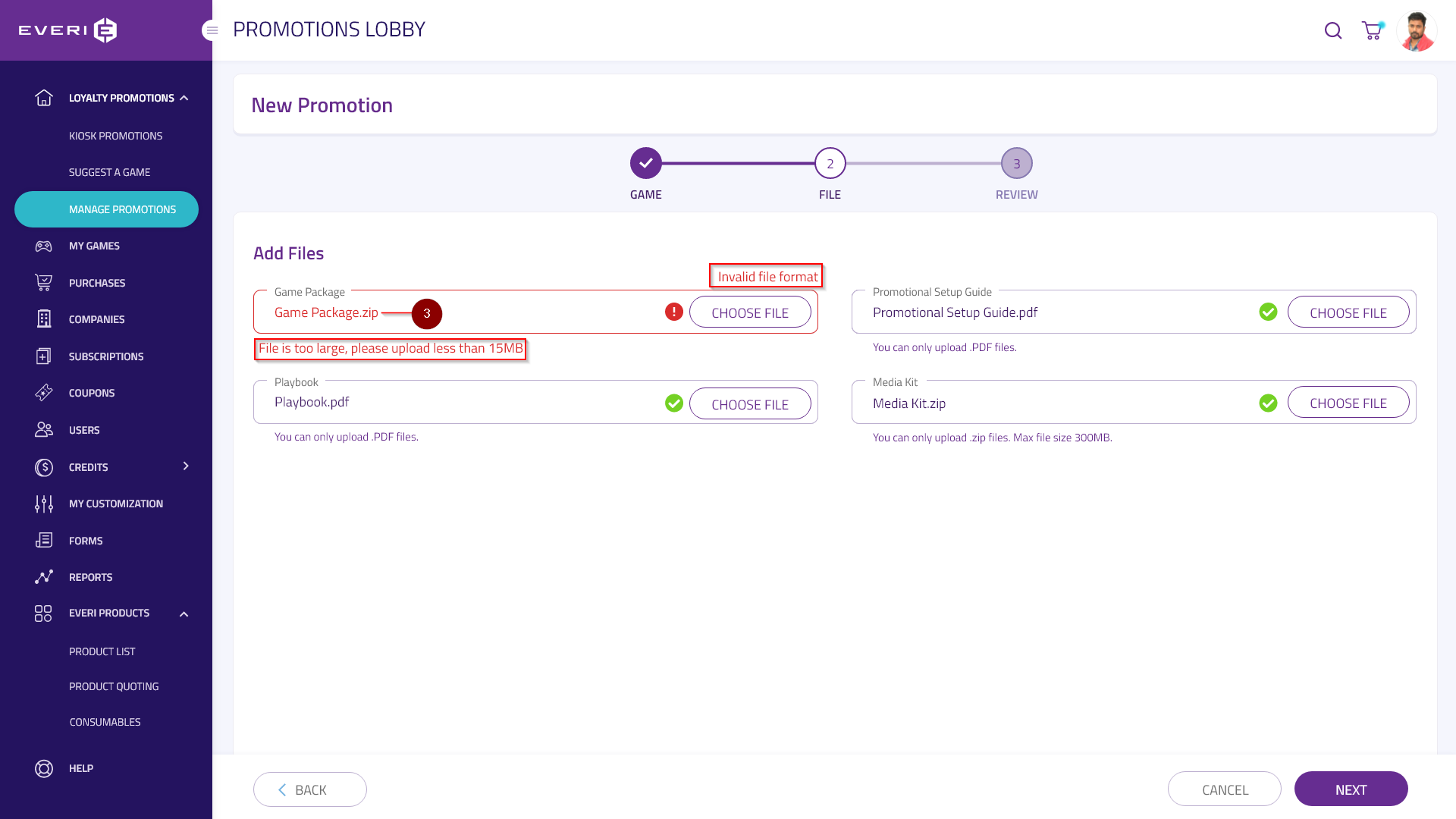Click the red error icon on Game Package

[673, 312]
